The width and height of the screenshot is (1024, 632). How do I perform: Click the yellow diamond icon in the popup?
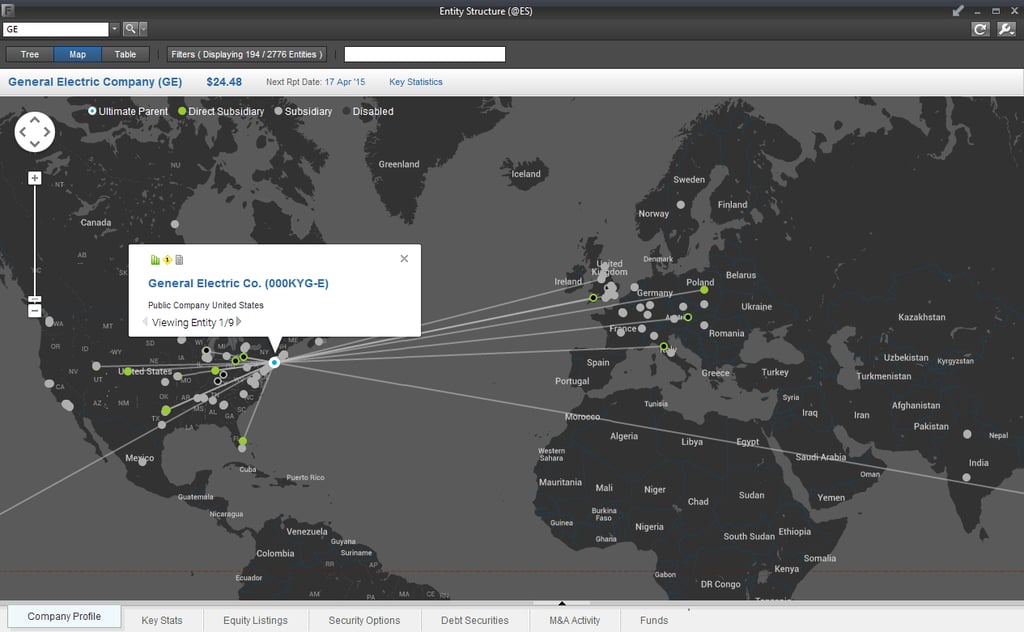167,260
